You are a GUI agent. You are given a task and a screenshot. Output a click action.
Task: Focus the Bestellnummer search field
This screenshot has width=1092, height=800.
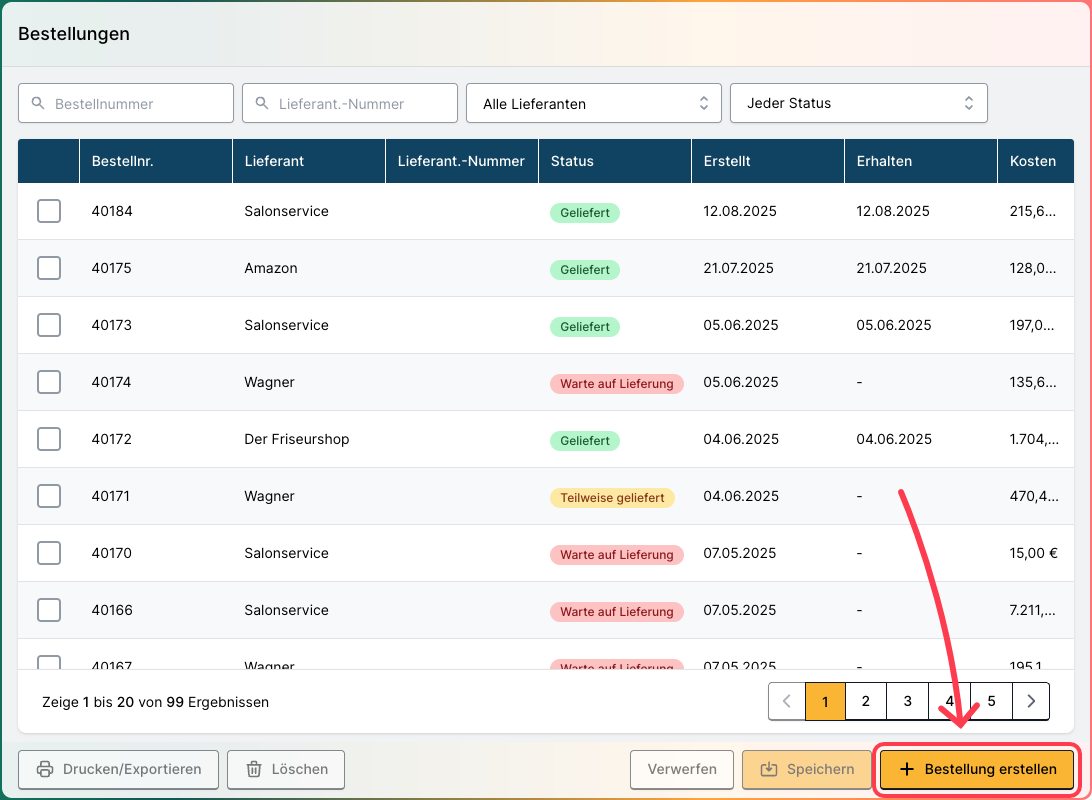(x=126, y=103)
